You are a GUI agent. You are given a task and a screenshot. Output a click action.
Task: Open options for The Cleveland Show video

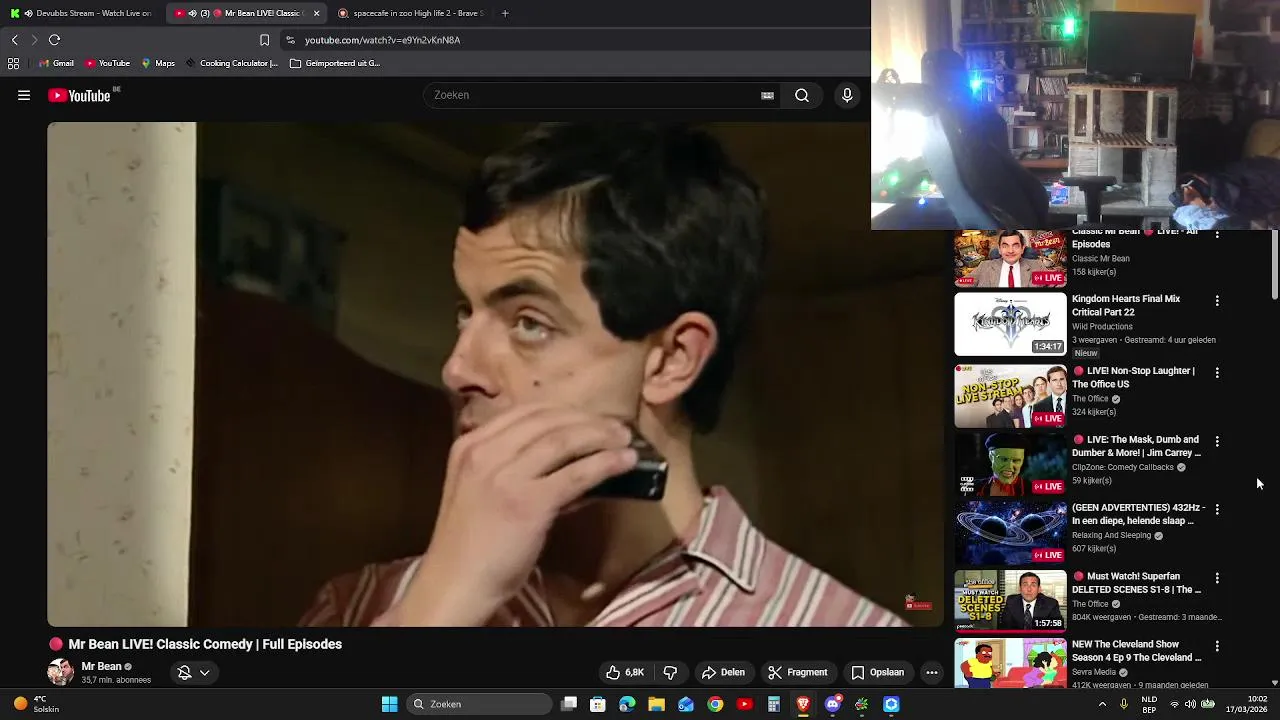1217,647
